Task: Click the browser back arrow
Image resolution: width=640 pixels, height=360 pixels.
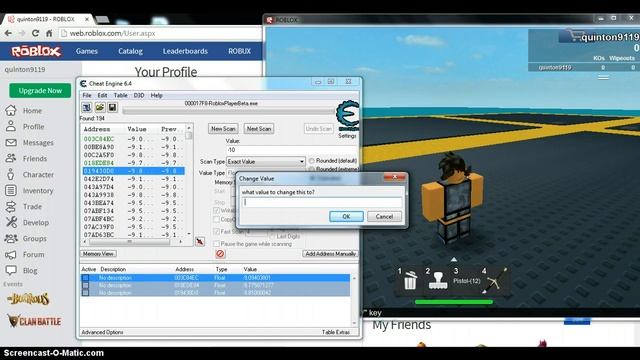Action: coord(9,33)
